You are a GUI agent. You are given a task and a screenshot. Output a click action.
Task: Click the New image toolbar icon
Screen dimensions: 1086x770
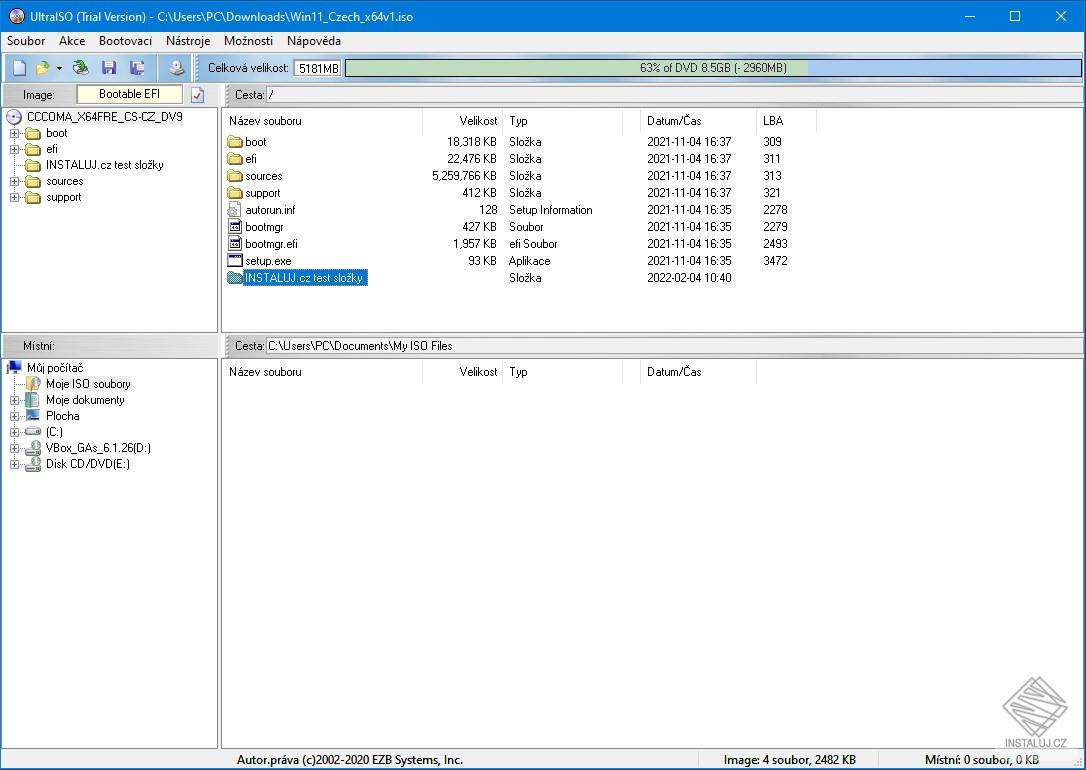click(19, 68)
